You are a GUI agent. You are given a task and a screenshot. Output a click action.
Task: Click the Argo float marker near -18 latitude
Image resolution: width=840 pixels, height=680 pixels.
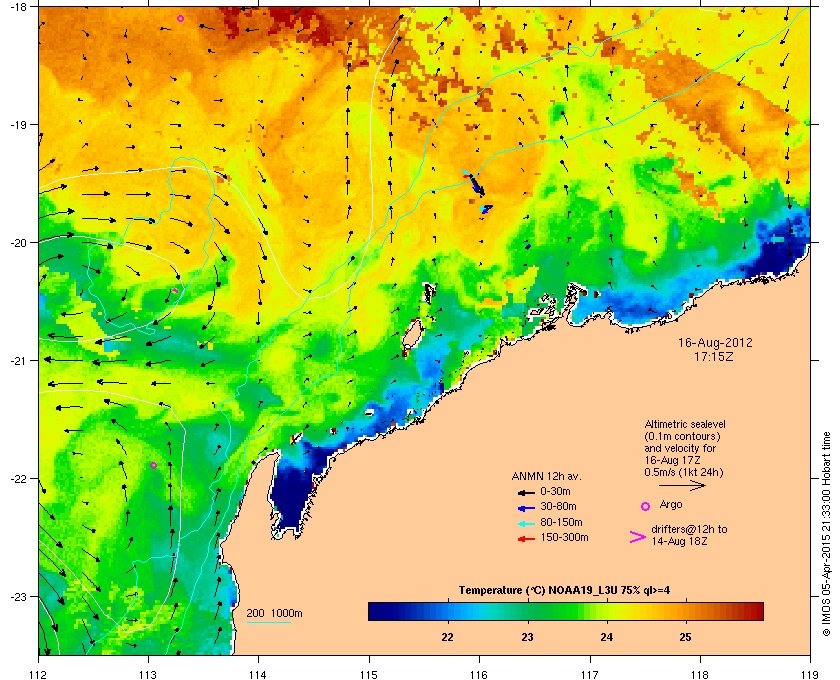click(181, 18)
